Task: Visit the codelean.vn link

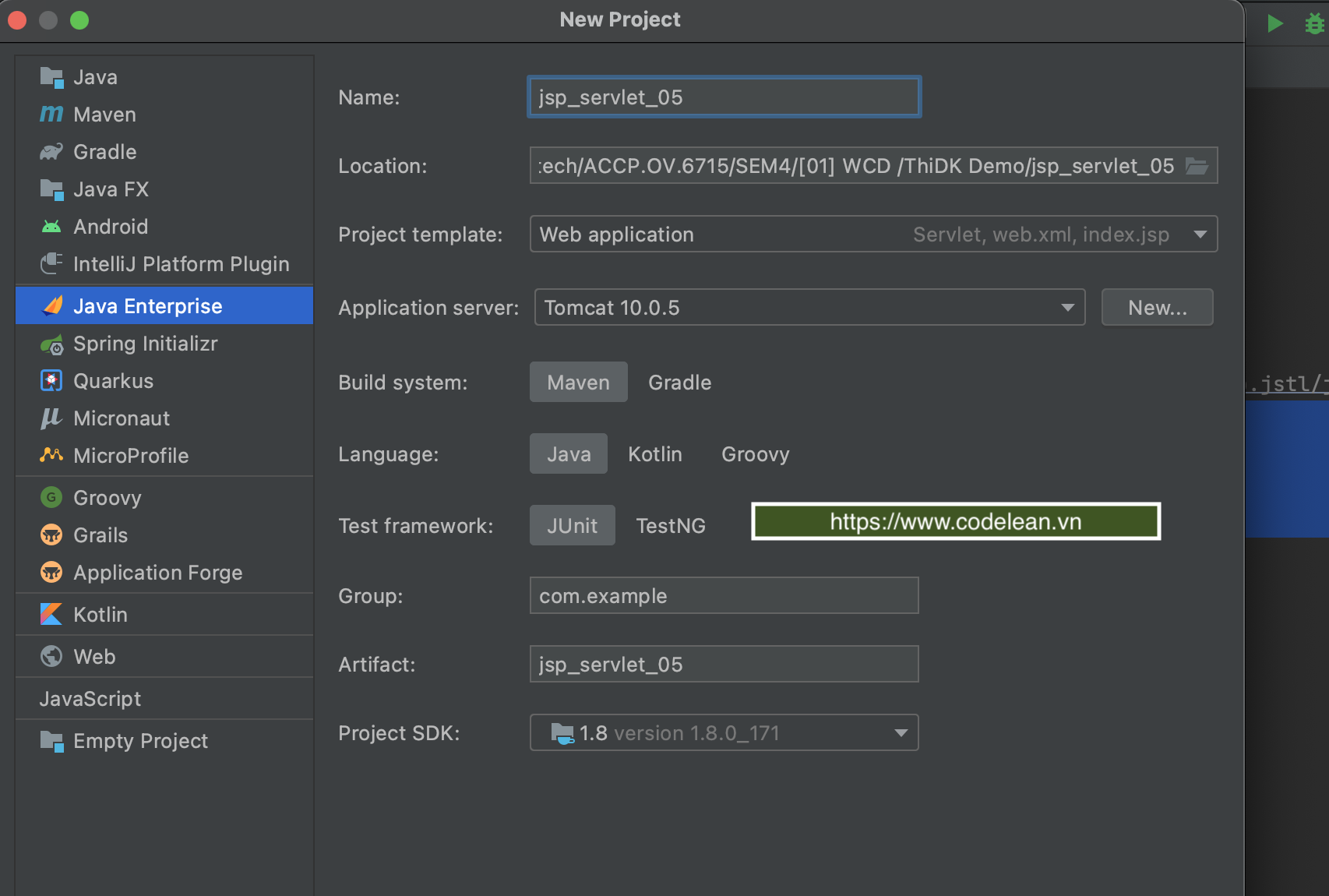Action: (955, 521)
